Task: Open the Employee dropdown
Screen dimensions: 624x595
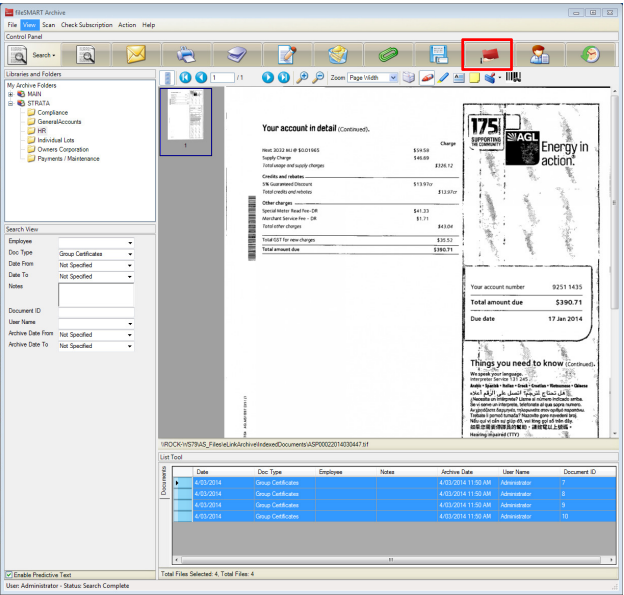Action: [x=130, y=243]
